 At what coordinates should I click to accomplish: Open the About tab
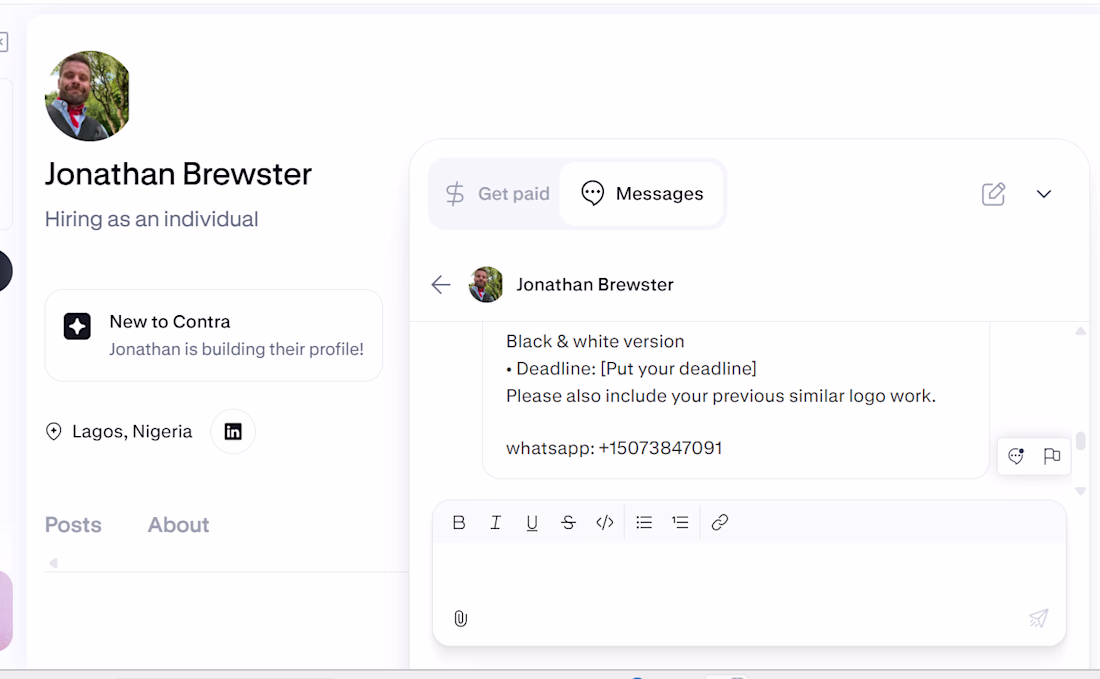click(x=178, y=525)
